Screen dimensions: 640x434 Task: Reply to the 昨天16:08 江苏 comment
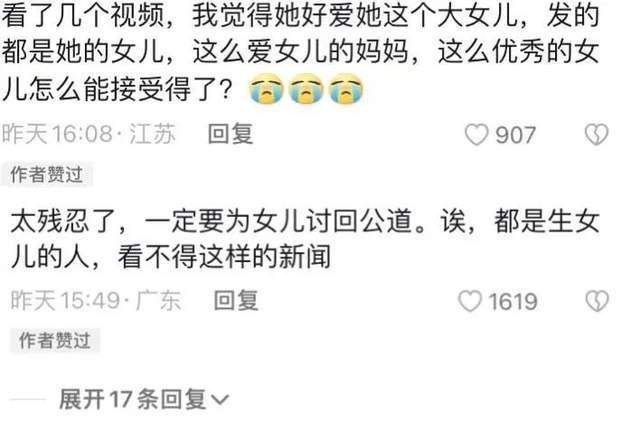click(231, 134)
